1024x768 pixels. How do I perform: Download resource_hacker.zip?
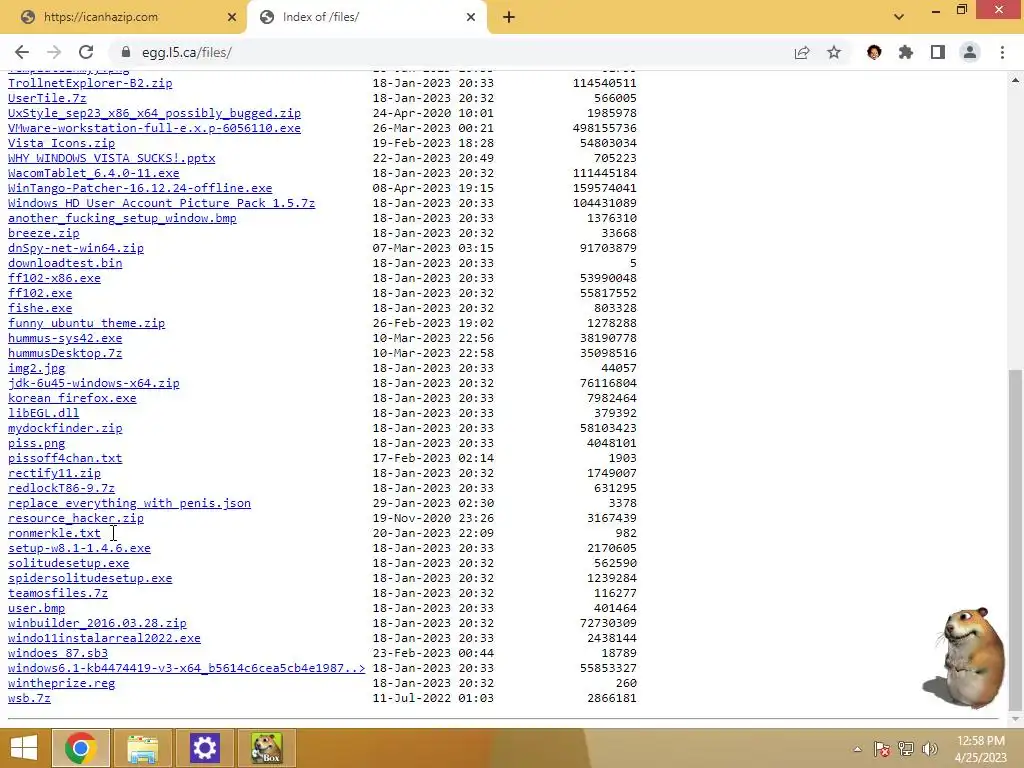76,519
